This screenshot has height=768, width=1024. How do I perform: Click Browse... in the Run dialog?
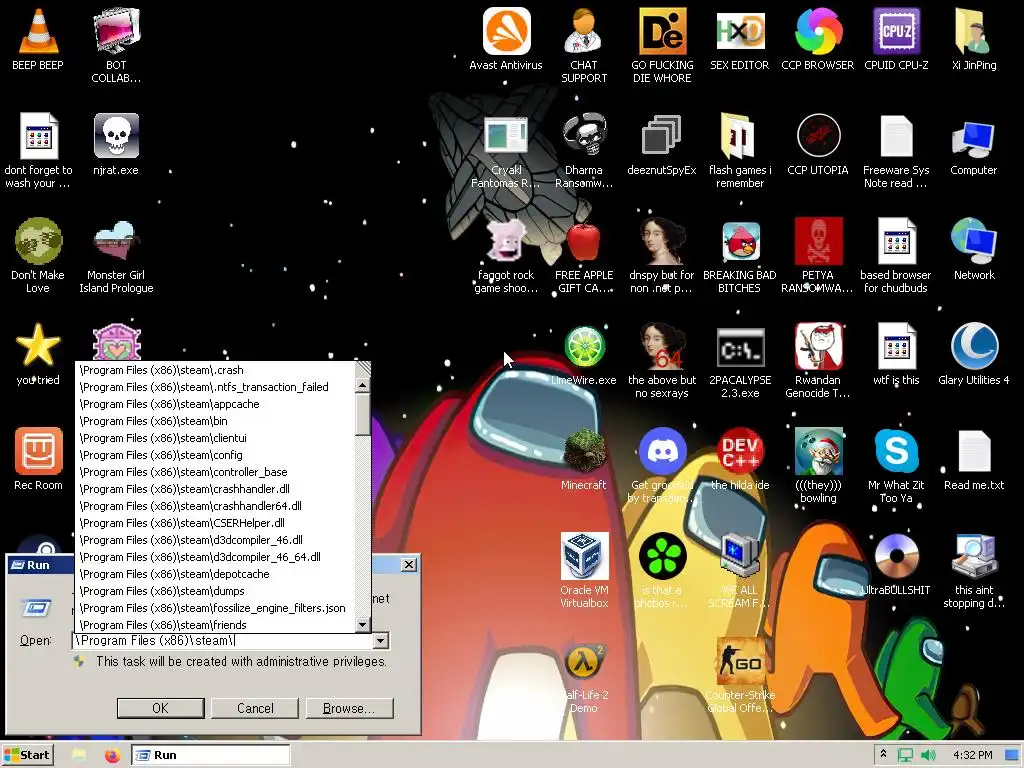coord(349,709)
